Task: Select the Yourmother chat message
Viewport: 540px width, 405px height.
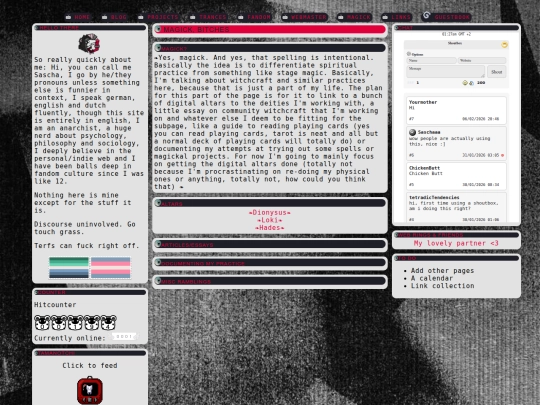Action: [456, 111]
